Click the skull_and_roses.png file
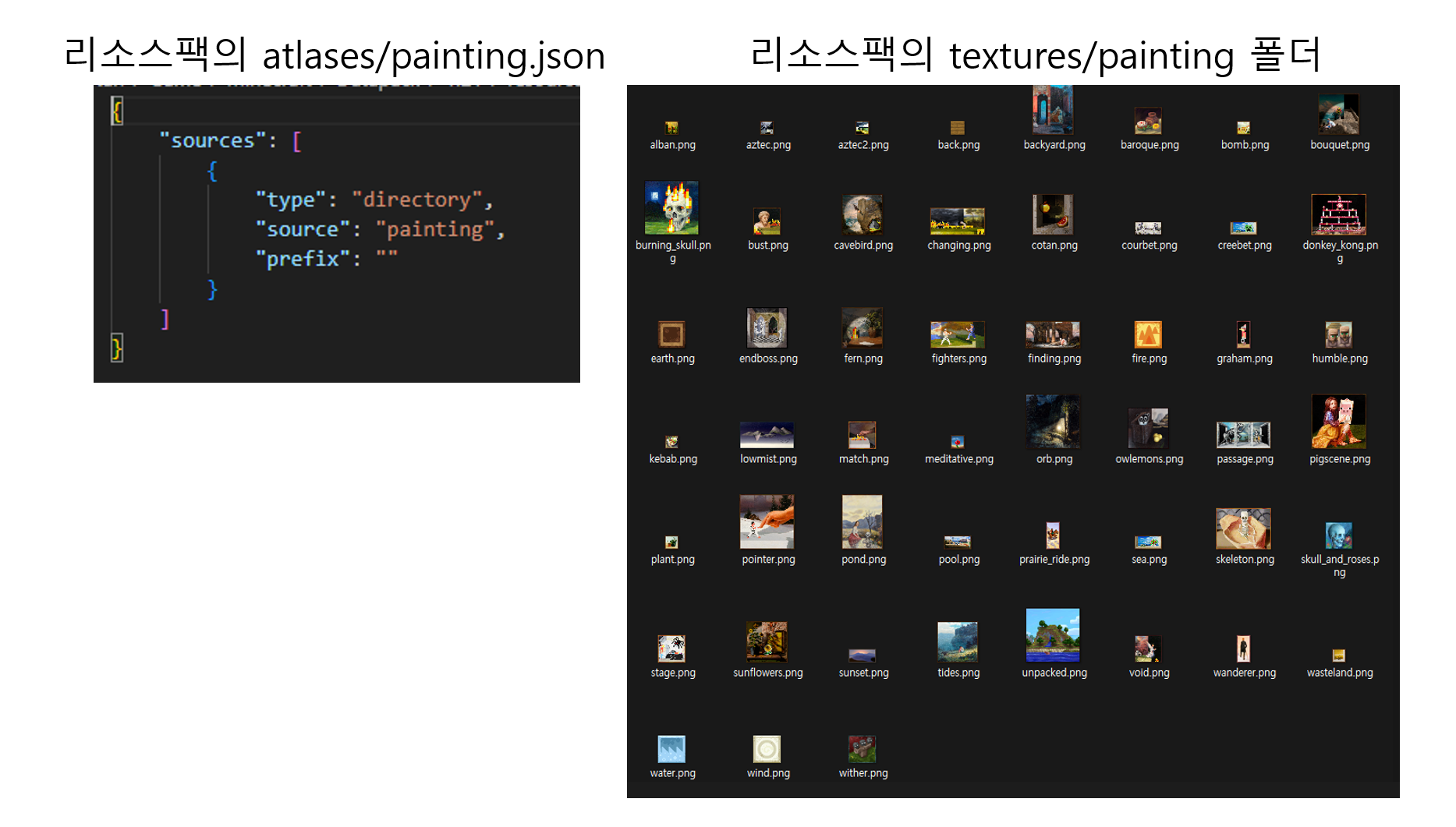Viewport: 1456px width, 827px height. pos(1339,535)
